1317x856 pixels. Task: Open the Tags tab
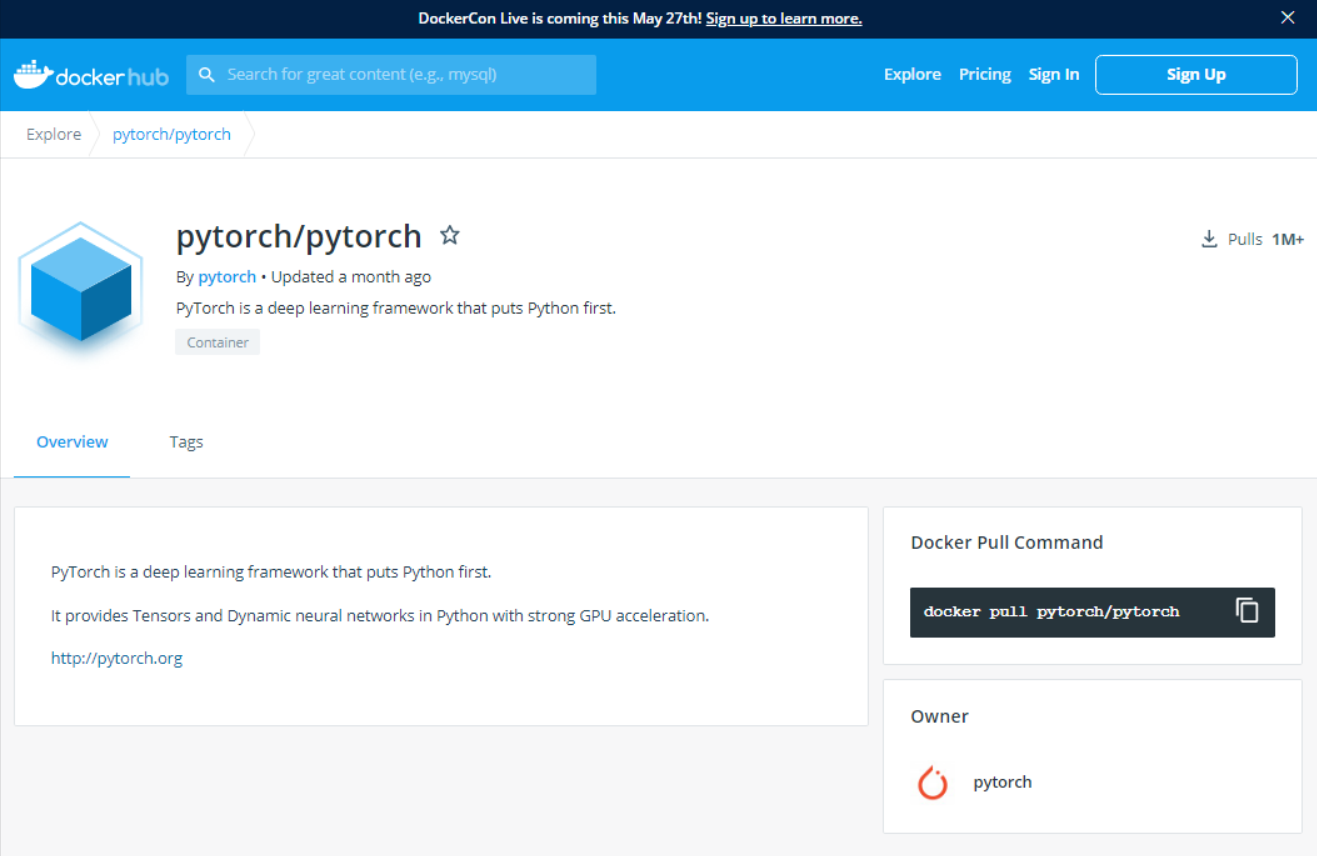[186, 442]
